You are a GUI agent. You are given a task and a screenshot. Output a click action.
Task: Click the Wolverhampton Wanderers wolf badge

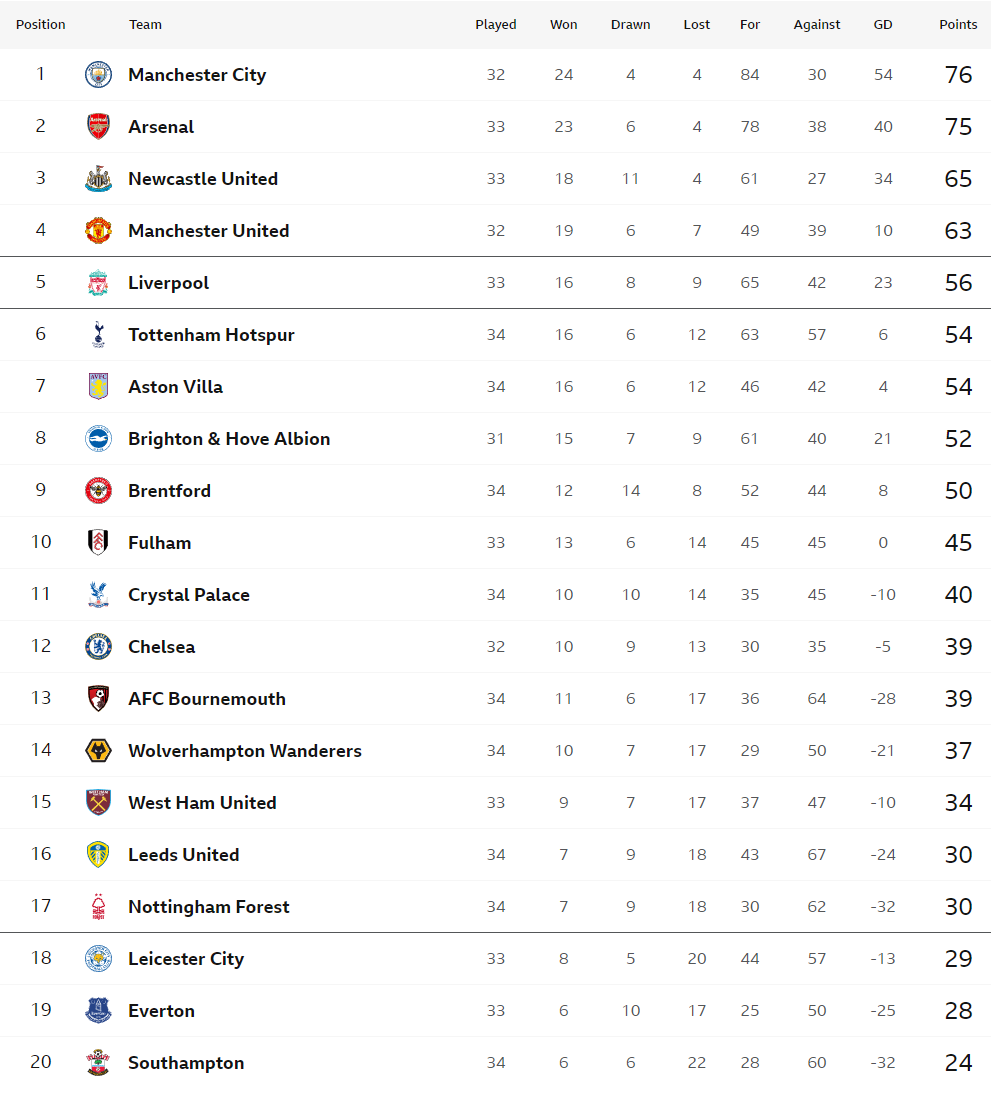click(x=98, y=751)
